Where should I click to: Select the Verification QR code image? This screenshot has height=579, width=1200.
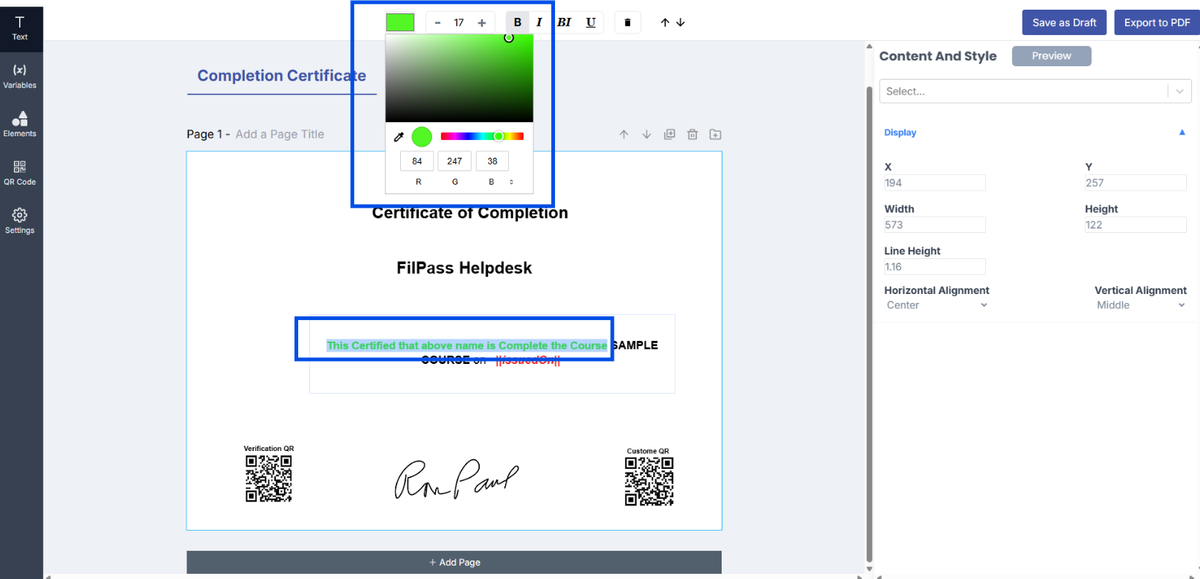pos(268,477)
